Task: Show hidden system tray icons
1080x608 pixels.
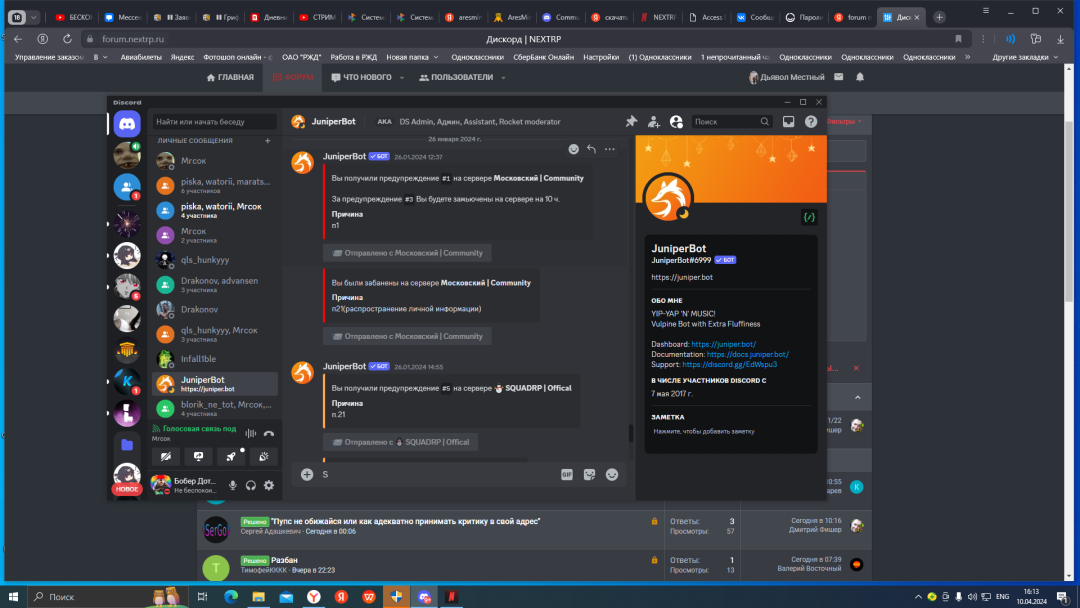Action: pyautogui.click(x=917, y=597)
